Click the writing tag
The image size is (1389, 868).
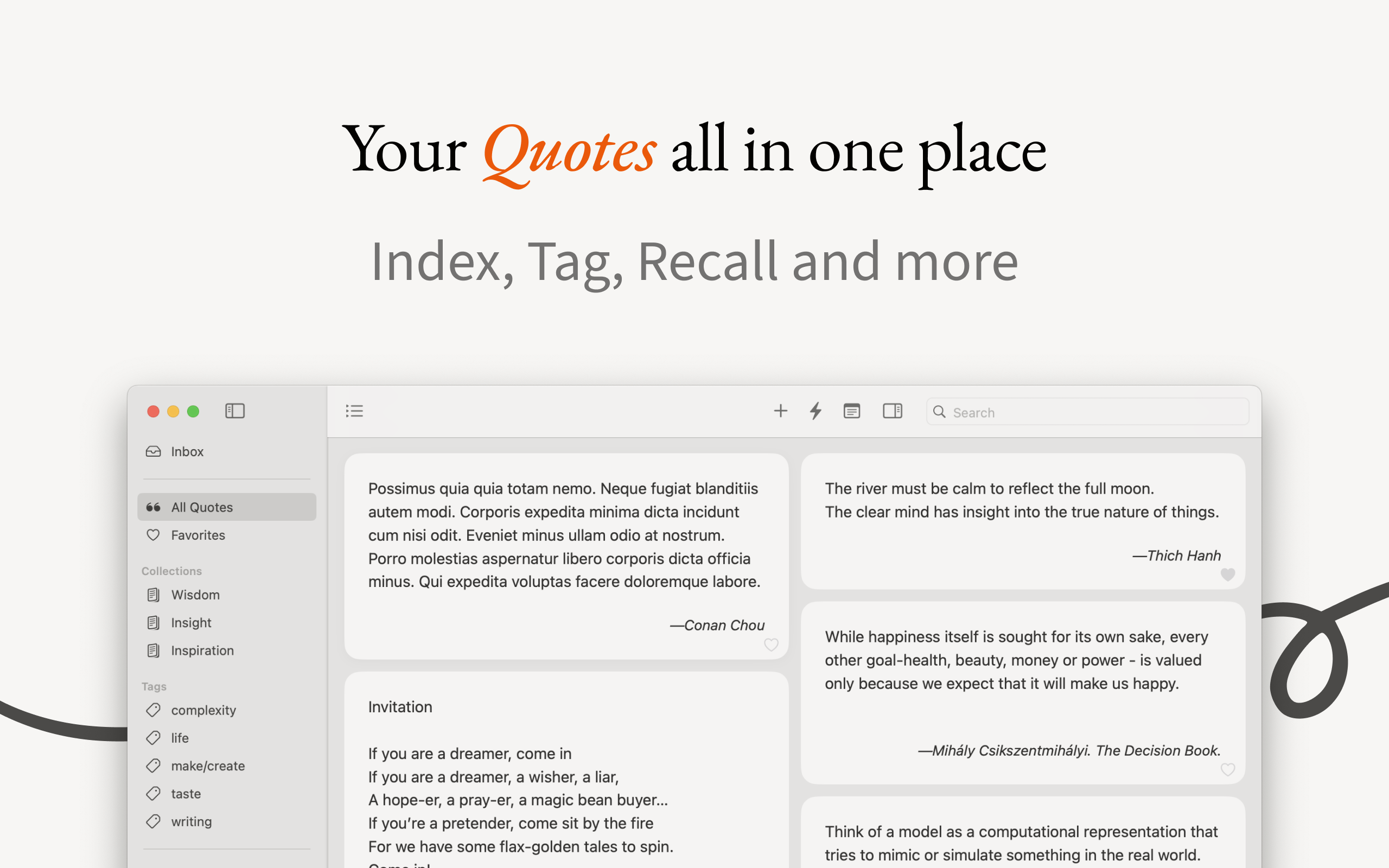[191, 821]
